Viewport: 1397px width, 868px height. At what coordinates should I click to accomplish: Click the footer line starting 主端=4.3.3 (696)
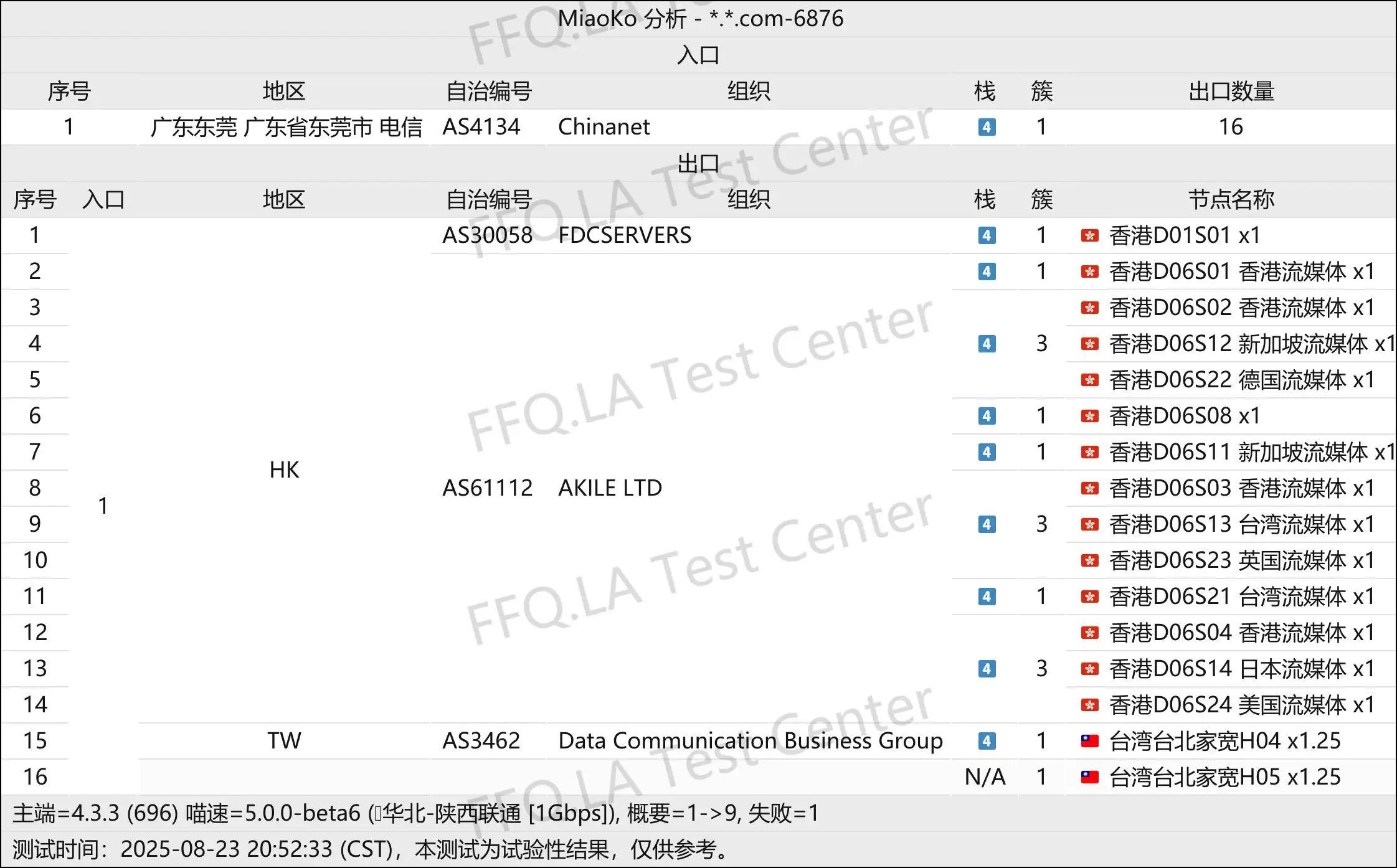(x=415, y=813)
